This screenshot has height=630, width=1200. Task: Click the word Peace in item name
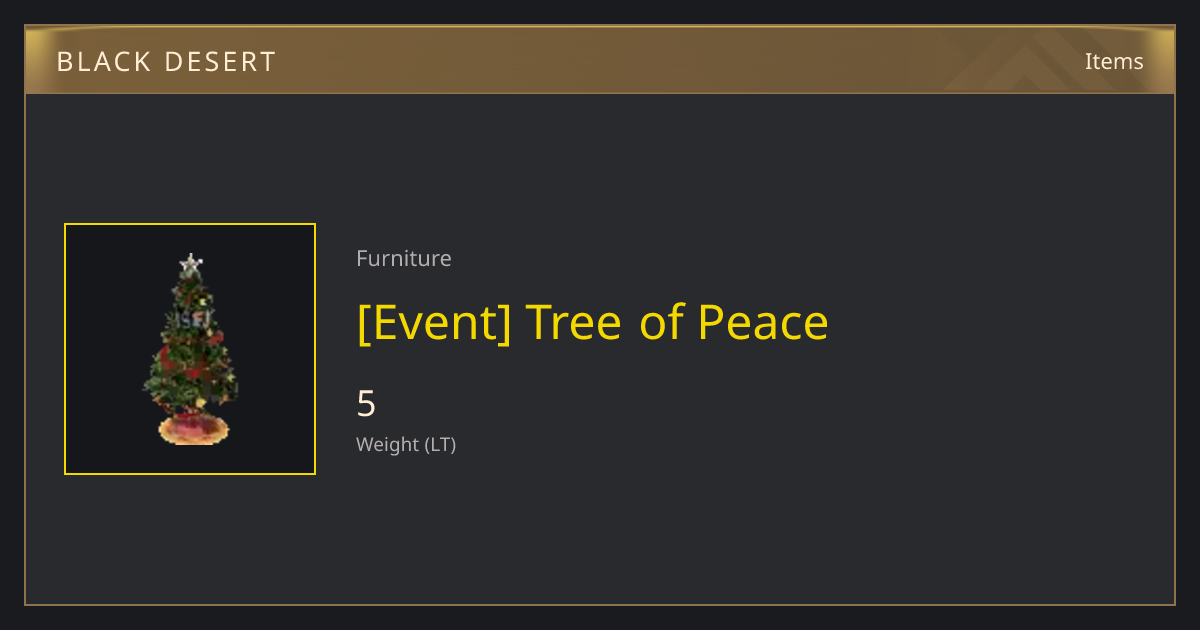click(763, 322)
